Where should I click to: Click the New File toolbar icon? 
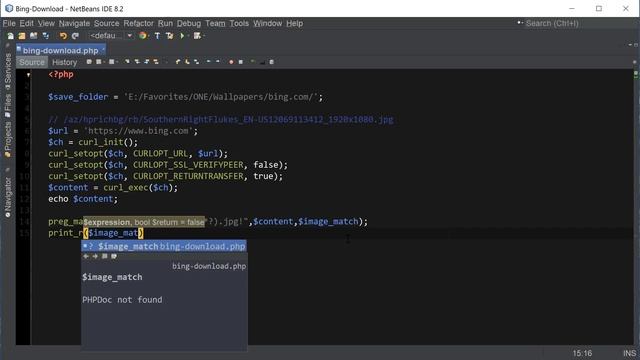10,36
